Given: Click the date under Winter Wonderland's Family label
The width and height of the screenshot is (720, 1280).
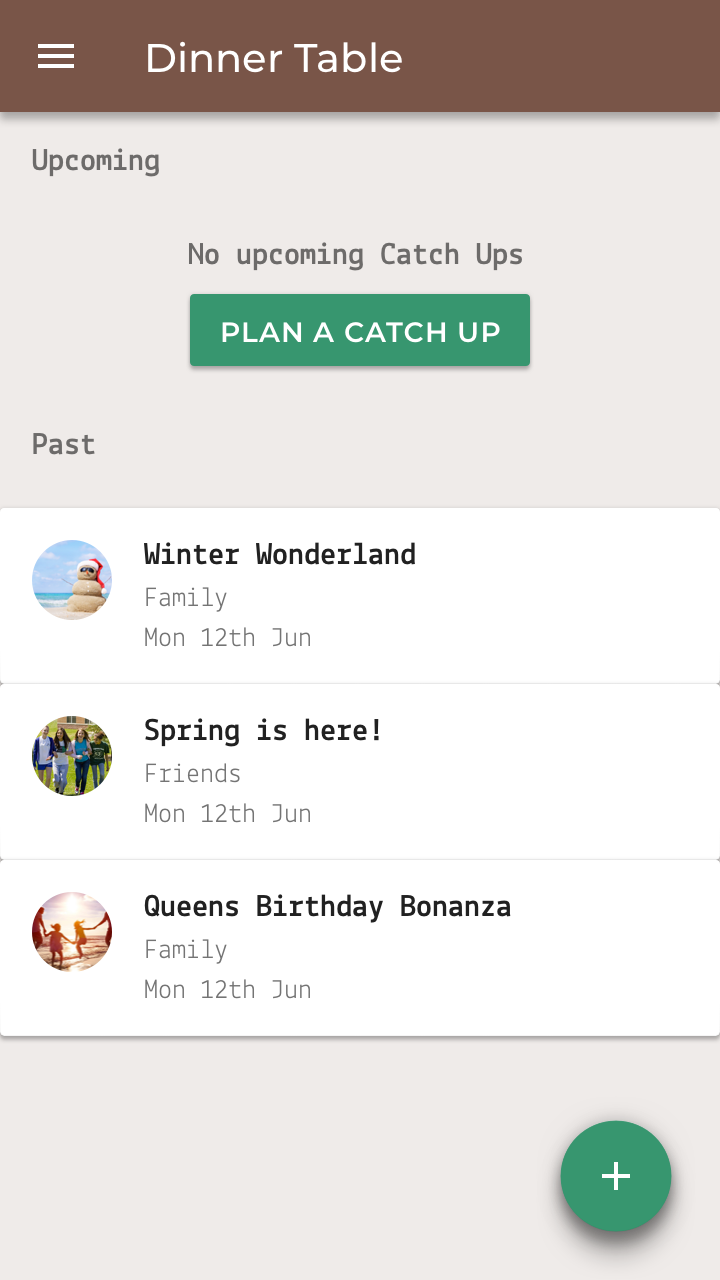Looking at the screenshot, I should (x=228, y=638).
